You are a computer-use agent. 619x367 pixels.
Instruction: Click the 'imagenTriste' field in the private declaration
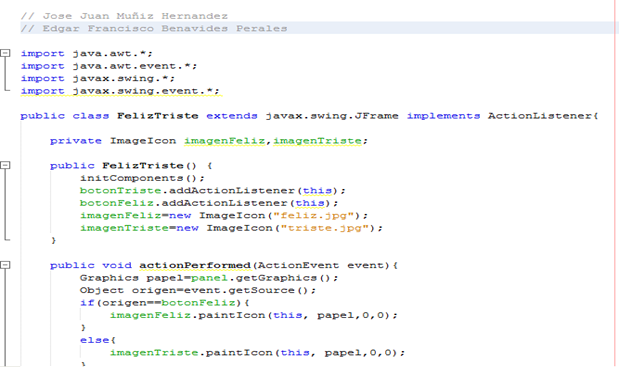coord(317,141)
